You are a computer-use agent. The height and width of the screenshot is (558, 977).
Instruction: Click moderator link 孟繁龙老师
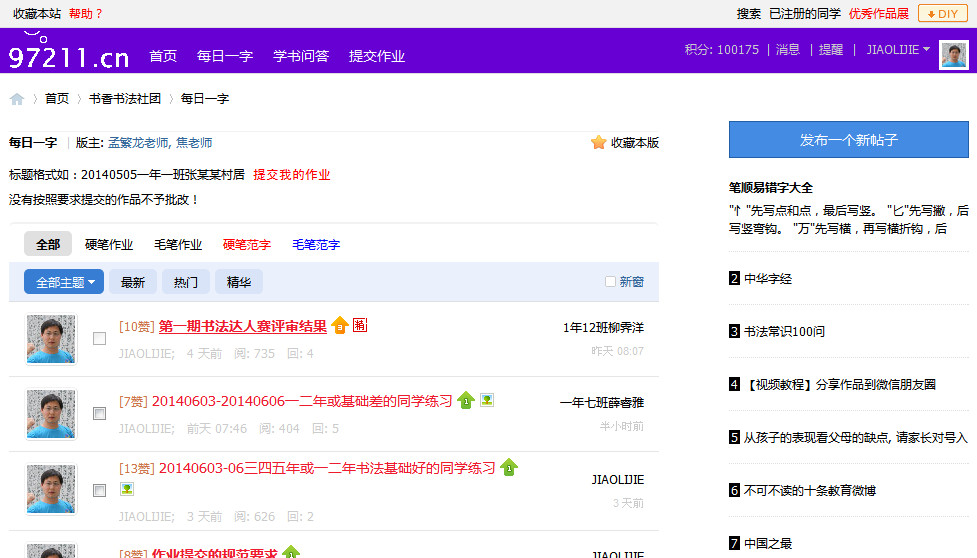pyautogui.click(x=138, y=143)
